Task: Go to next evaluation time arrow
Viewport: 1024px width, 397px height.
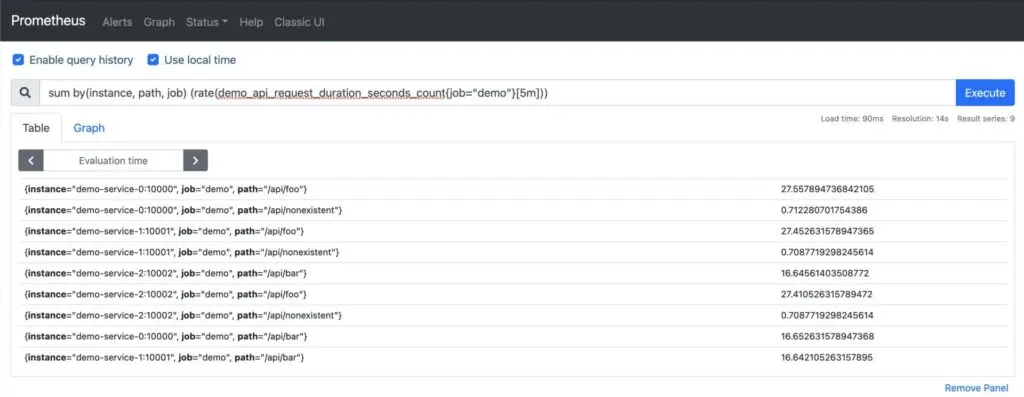Action: (x=195, y=161)
